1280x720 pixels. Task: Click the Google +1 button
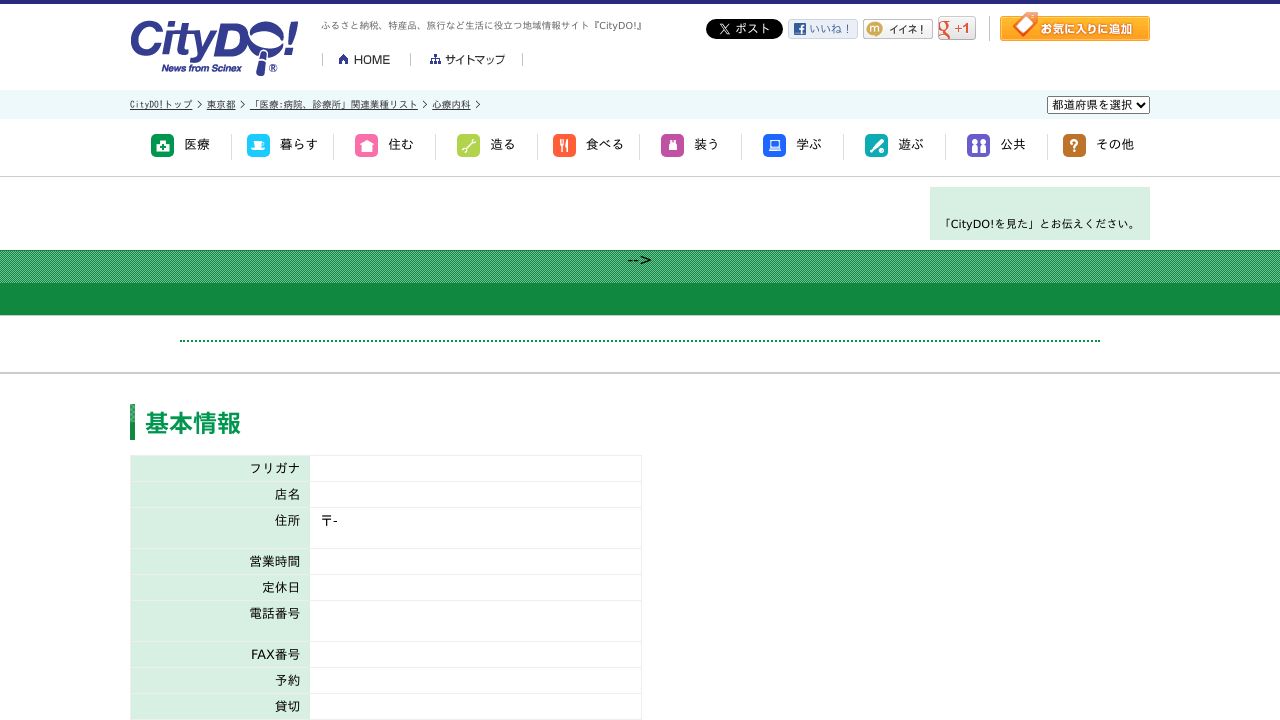pyautogui.click(x=957, y=29)
